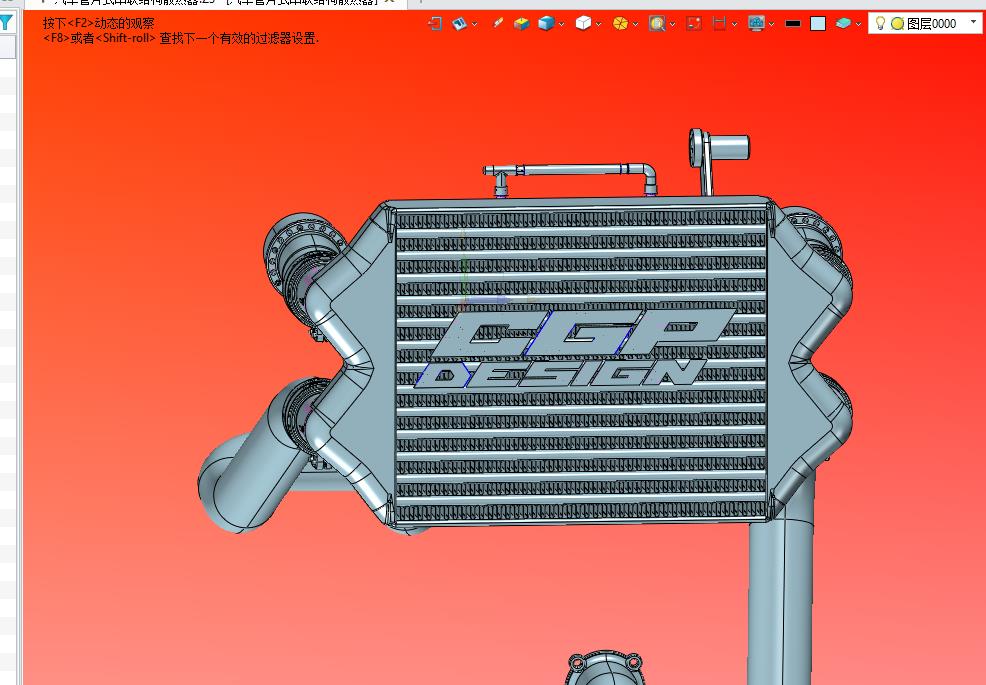Open the view orientation dropdown arrow
The height and width of the screenshot is (685, 986).
(475, 24)
